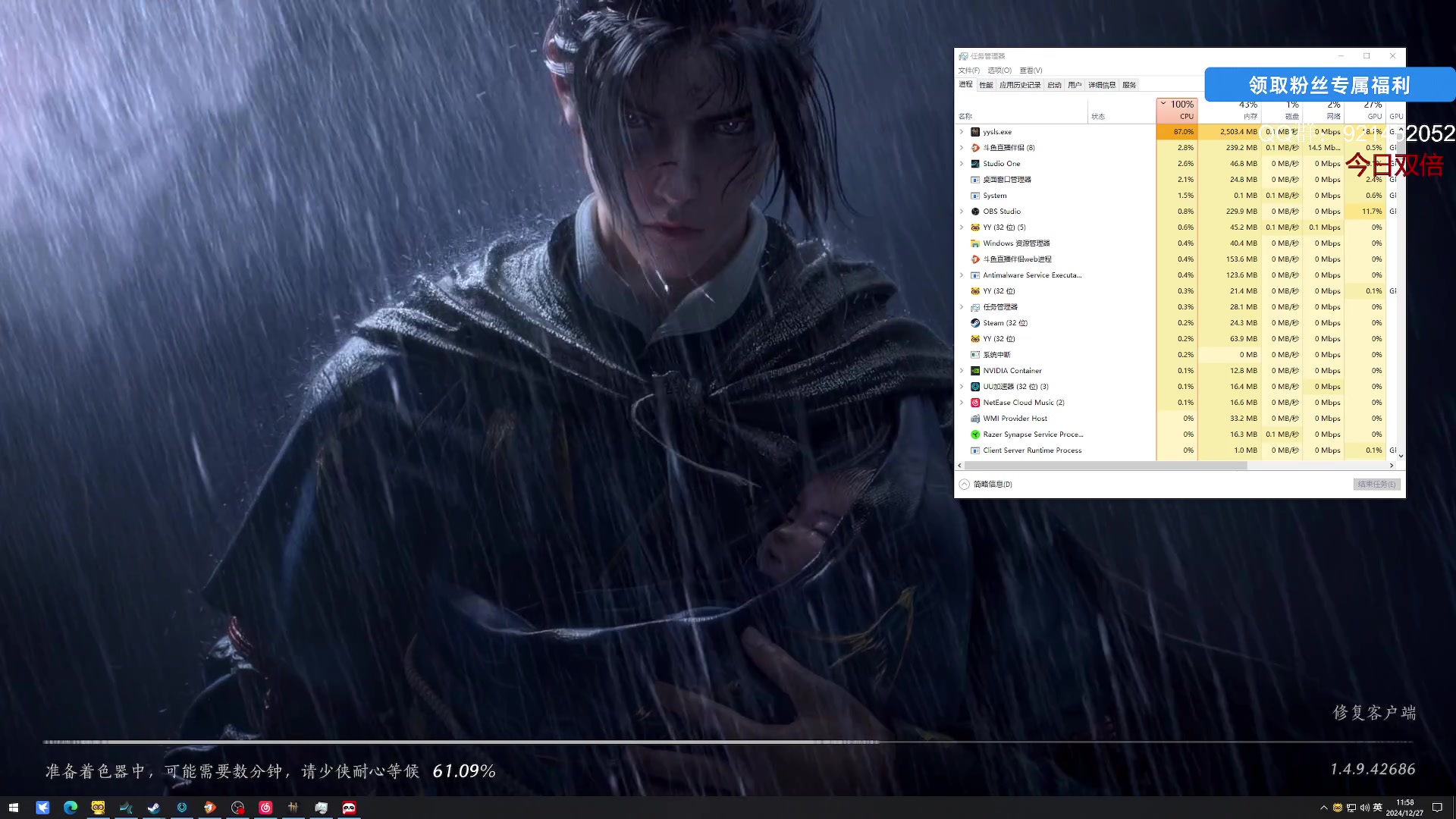The height and width of the screenshot is (819, 1456).
Task: Sort processes by CPU column header
Action: (1177, 110)
